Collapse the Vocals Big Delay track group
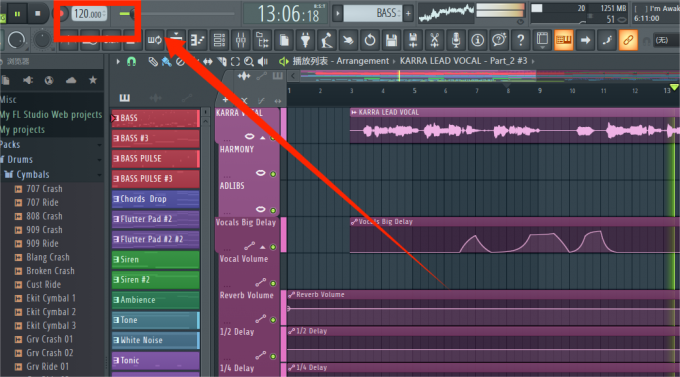The image size is (680, 377). click(262, 247)
